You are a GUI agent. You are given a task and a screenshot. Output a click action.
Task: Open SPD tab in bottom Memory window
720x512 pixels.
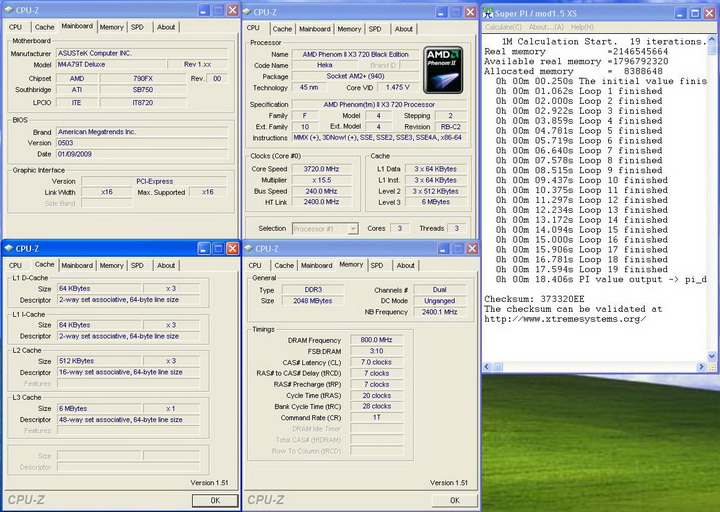(377, 265)
